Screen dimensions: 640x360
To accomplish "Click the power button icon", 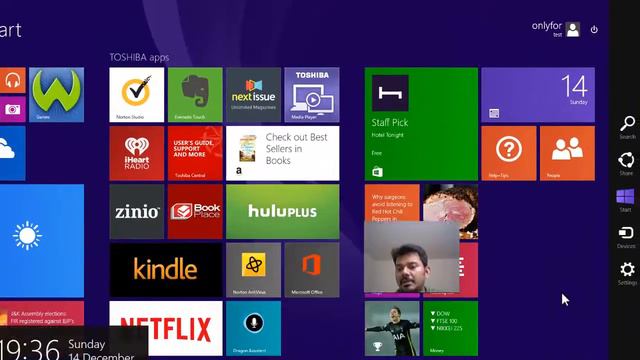I will tap(594, 29).
